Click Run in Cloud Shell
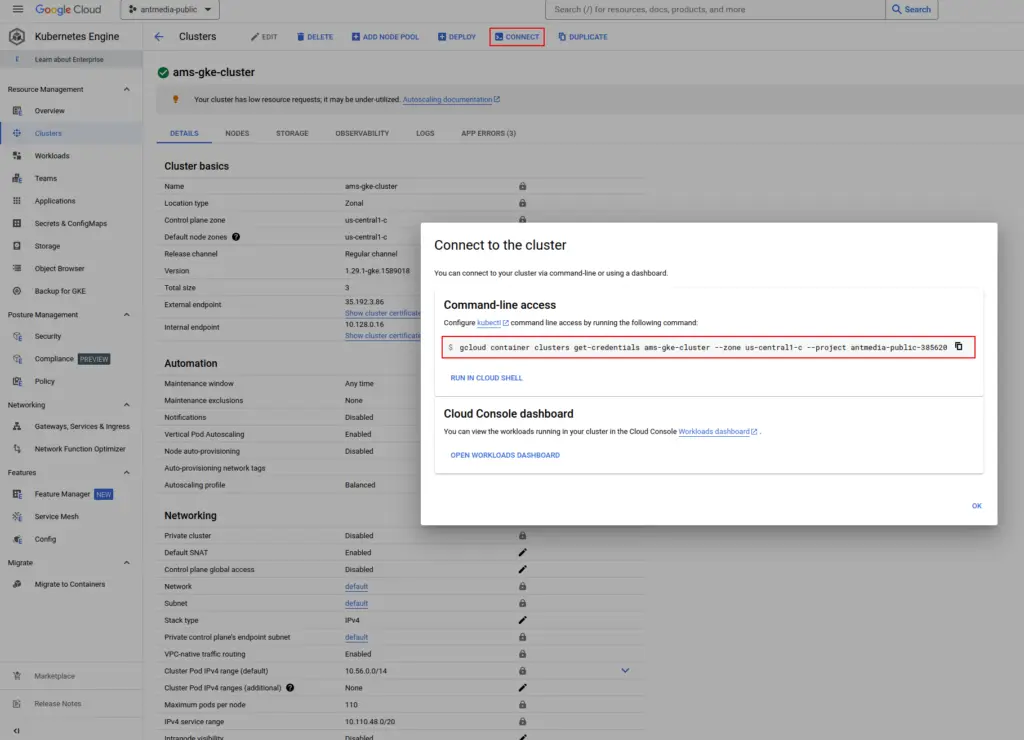Screen dimensions: 1024x740 (487, 378)
